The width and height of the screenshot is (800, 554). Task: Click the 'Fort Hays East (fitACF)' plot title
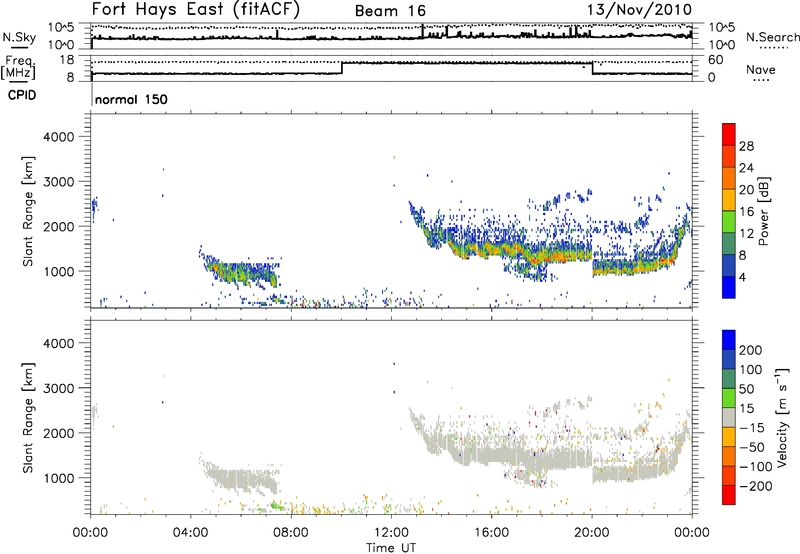tap(196, 10)
